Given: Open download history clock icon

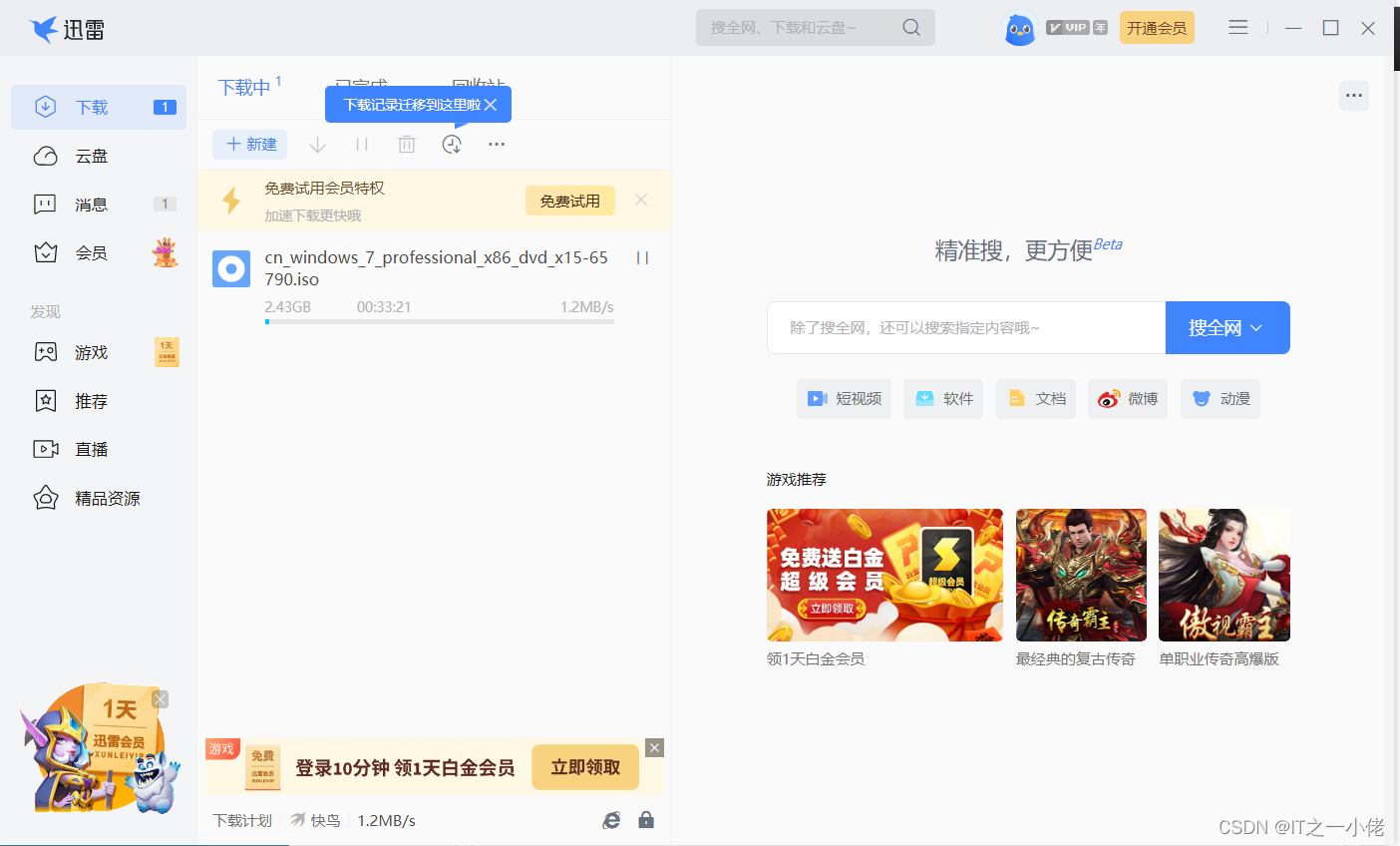Looking at the screenshot, I should coord(452,145).
